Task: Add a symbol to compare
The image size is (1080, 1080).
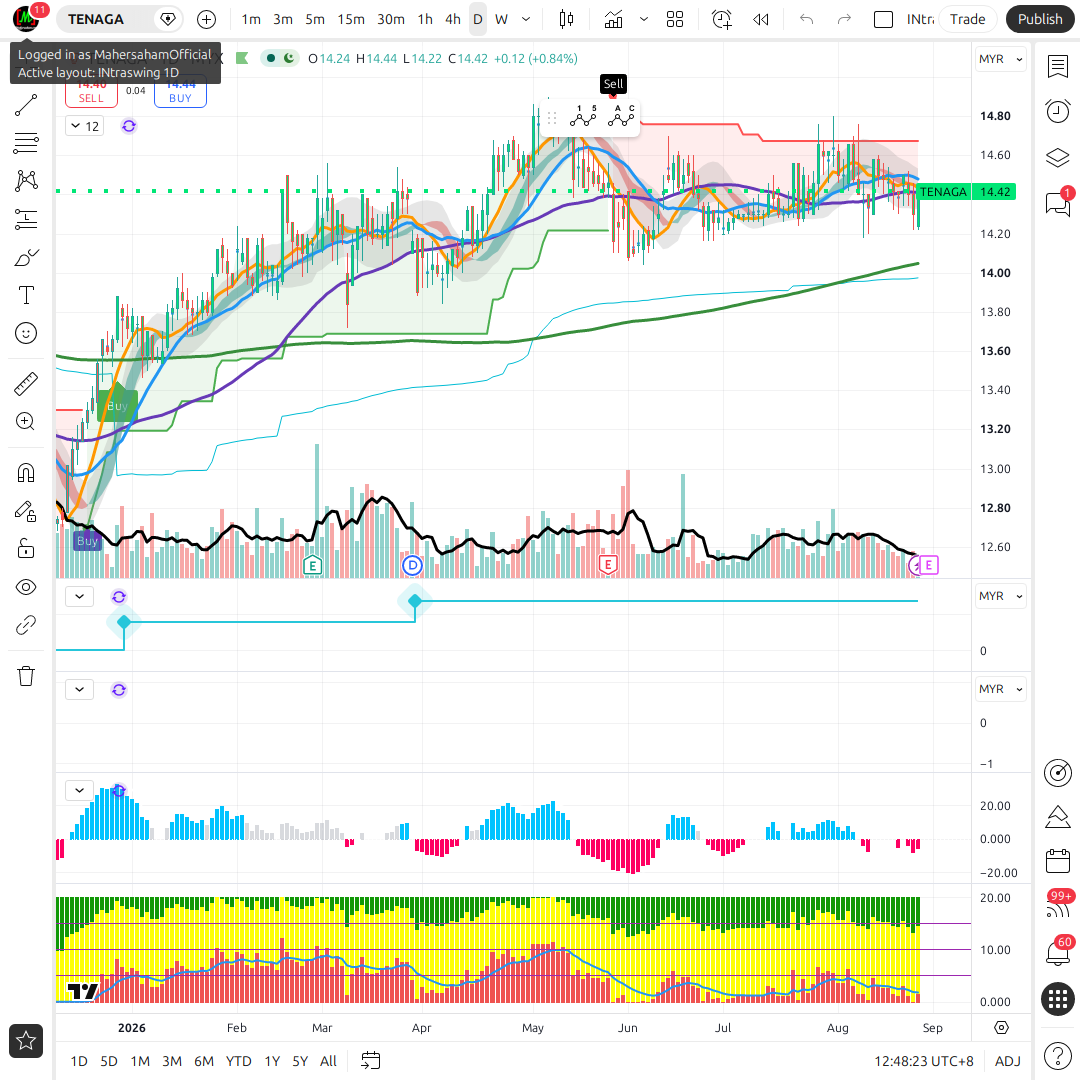Action: [x=207, y=19]
